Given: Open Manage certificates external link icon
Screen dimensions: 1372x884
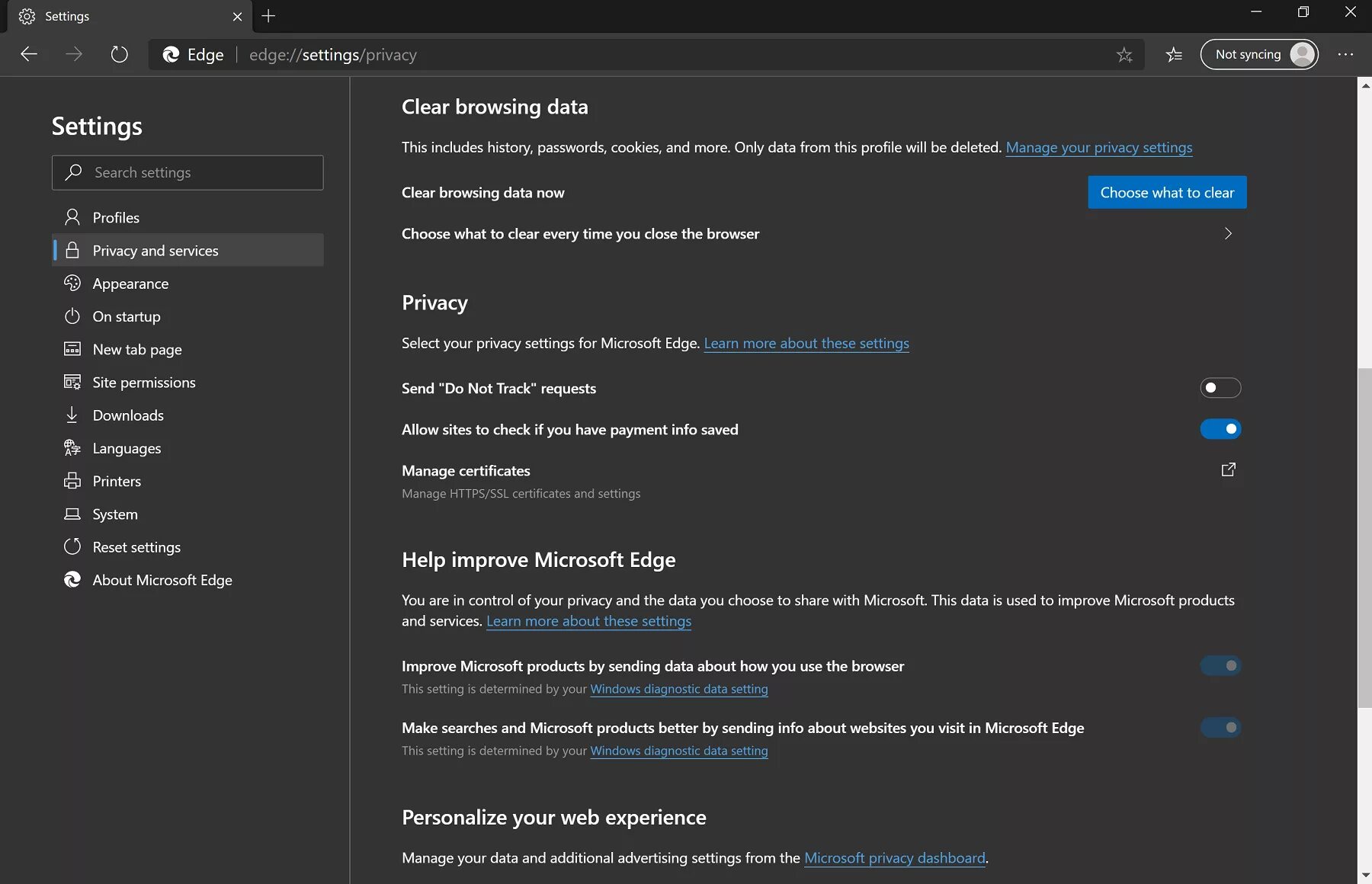Looking at the screenshot, I should pos(1228,469).
